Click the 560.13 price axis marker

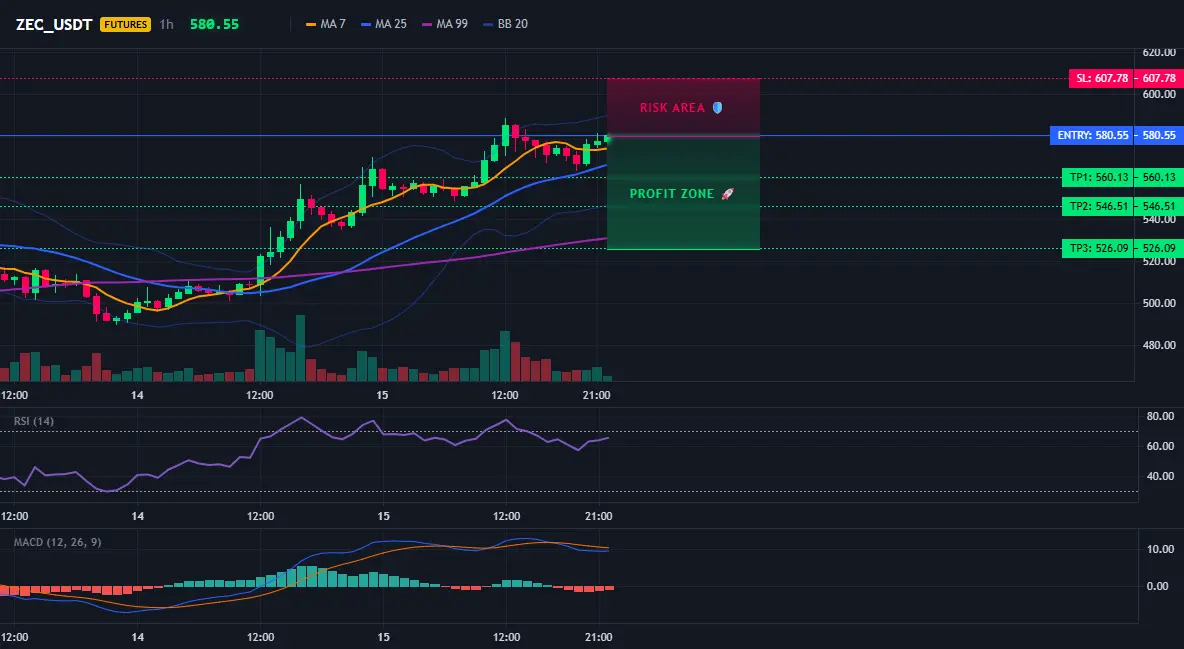tap(1159, 178)
